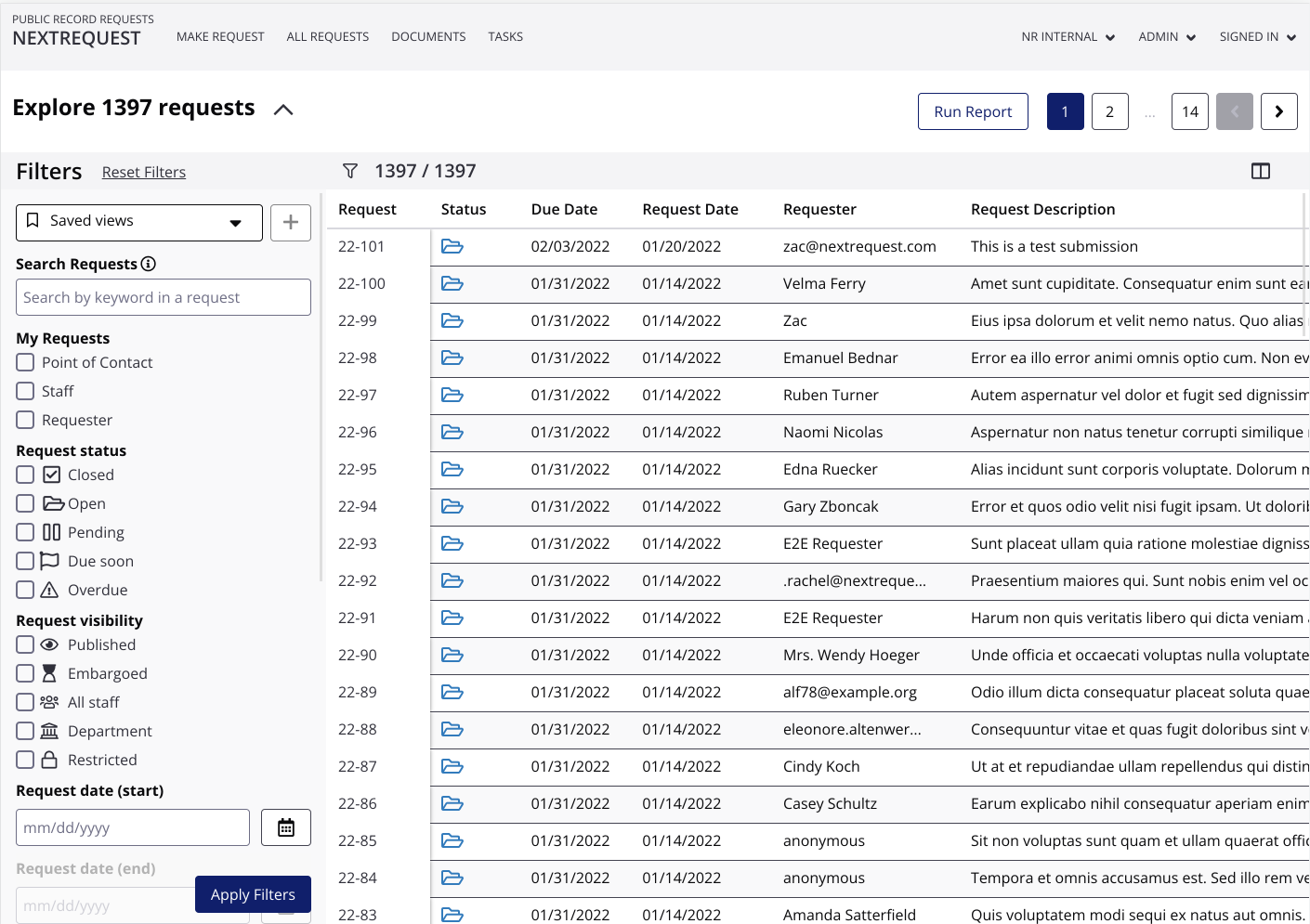Click the next page arrow in pagination
1310x924 pixels.
coord(1279,111)
